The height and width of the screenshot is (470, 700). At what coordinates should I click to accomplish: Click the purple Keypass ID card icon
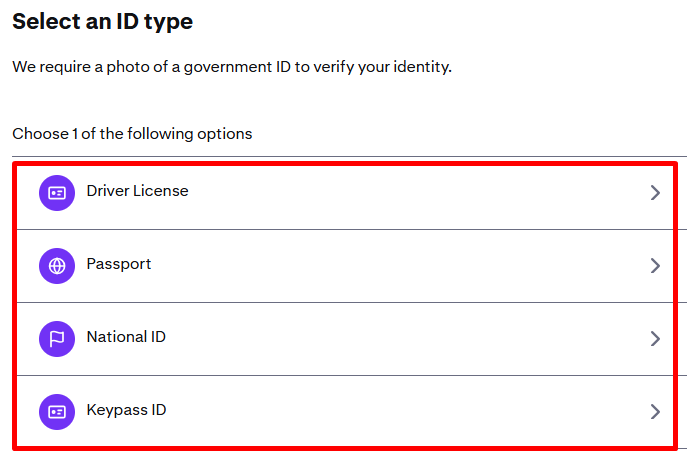57,411
